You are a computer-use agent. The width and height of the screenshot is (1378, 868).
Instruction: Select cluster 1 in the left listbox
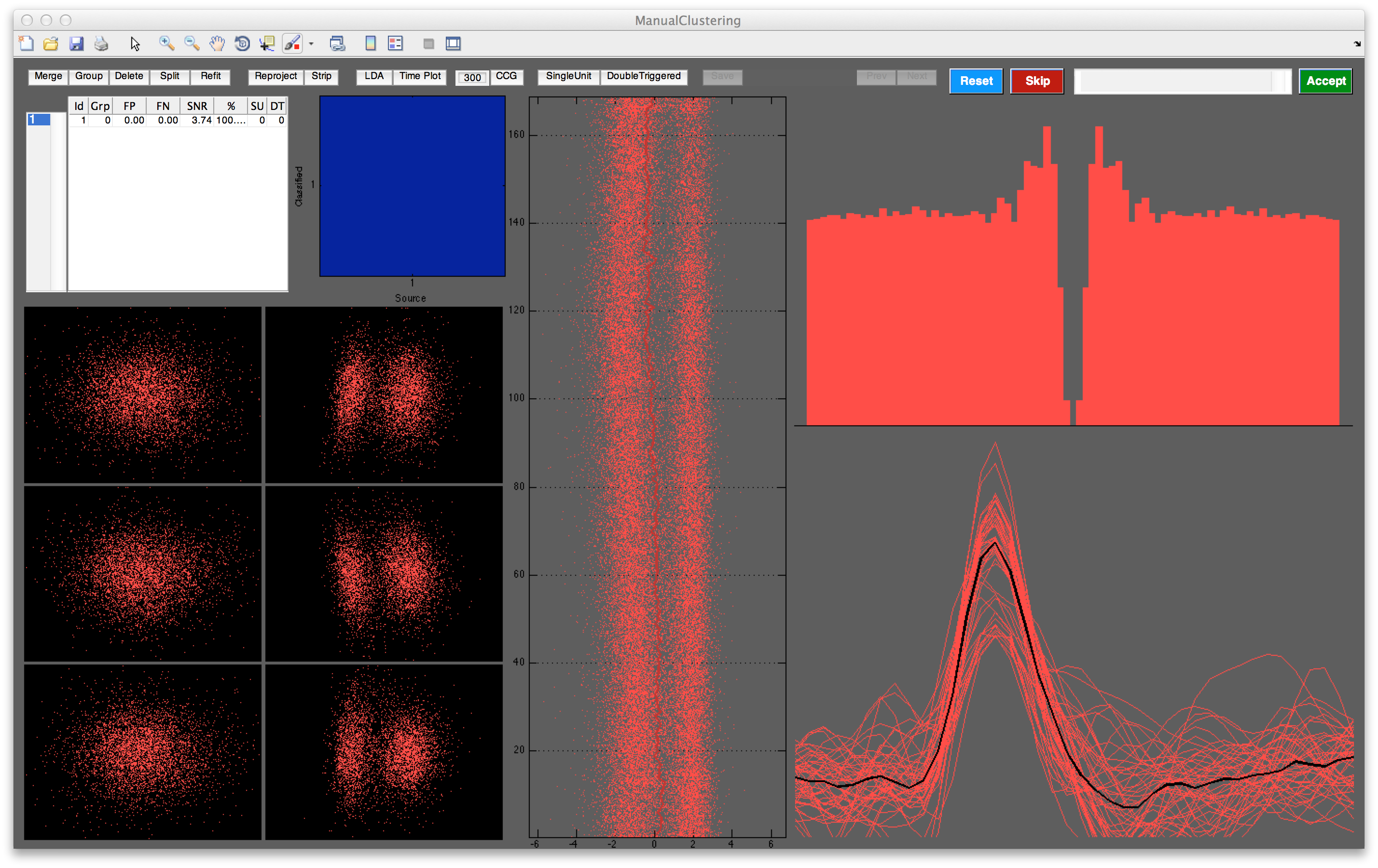(39, 120)
